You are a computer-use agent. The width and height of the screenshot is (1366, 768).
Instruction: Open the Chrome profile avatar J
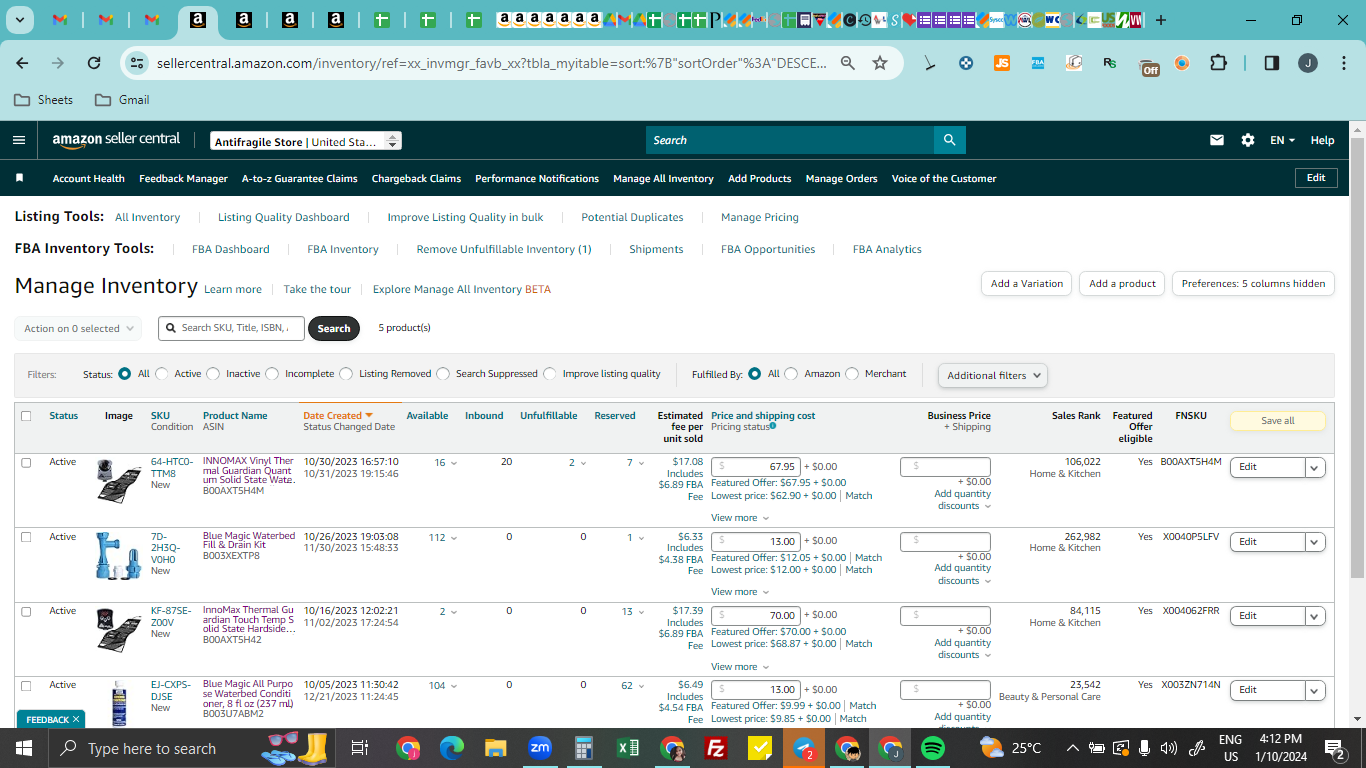click(1308, 63)
